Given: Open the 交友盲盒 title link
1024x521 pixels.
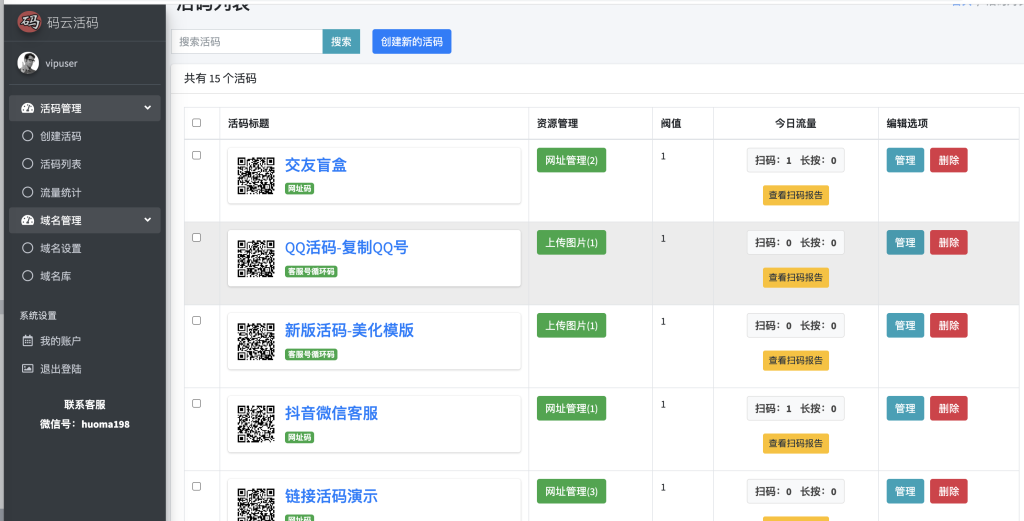Looking at the screenshot, I should pyautogui.click(x=315, y=165).
